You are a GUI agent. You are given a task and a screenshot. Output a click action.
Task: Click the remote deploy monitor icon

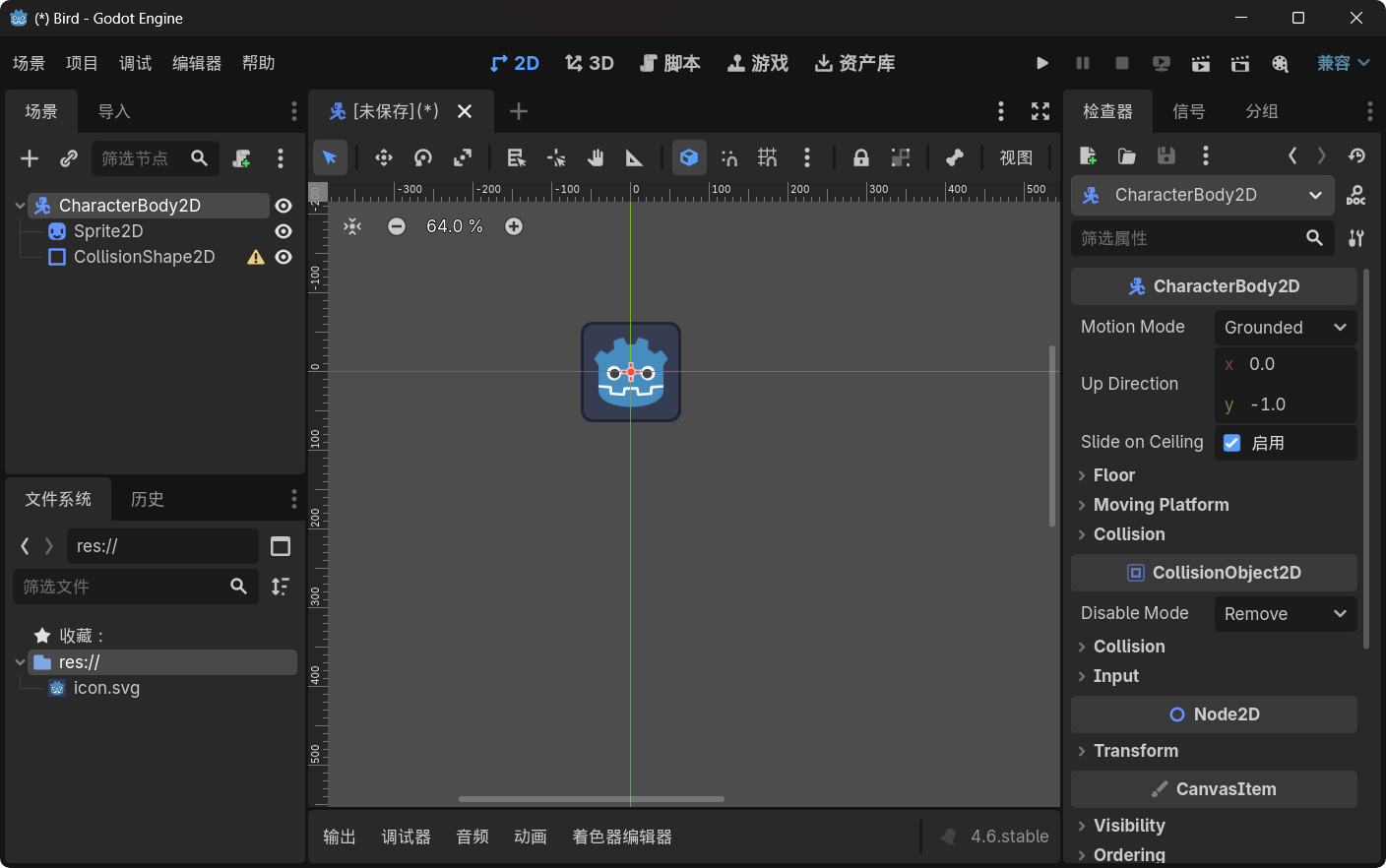click(1162, 63)
